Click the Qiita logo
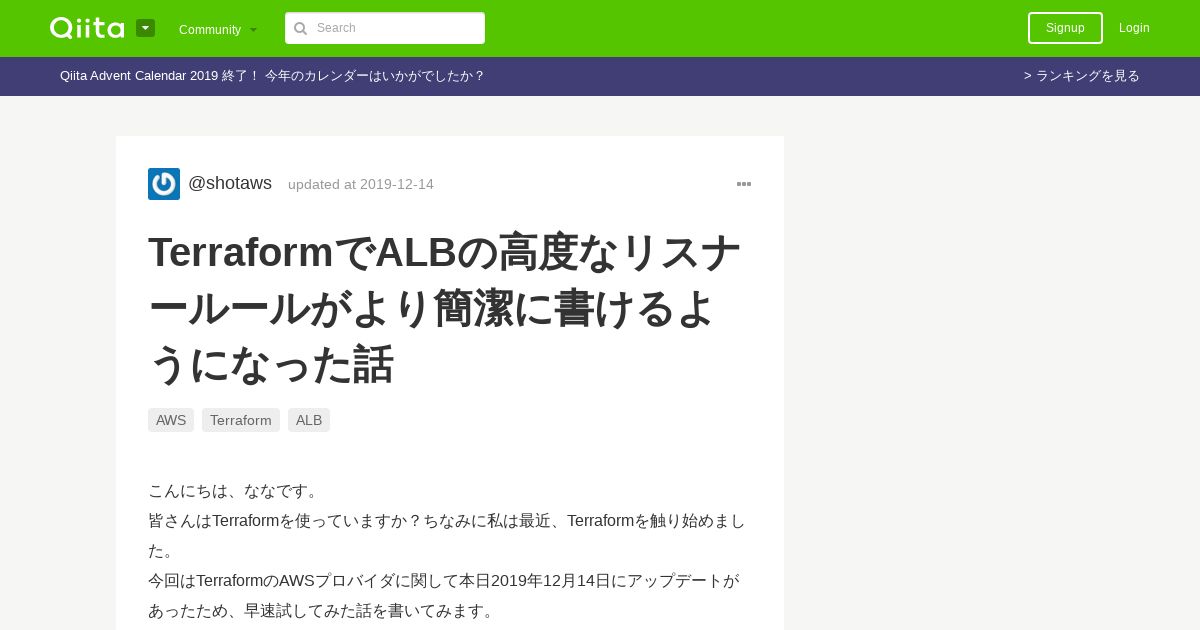The width and height of the screenshot is (1200, 630). pyautogui.click(x=87, y=28)
